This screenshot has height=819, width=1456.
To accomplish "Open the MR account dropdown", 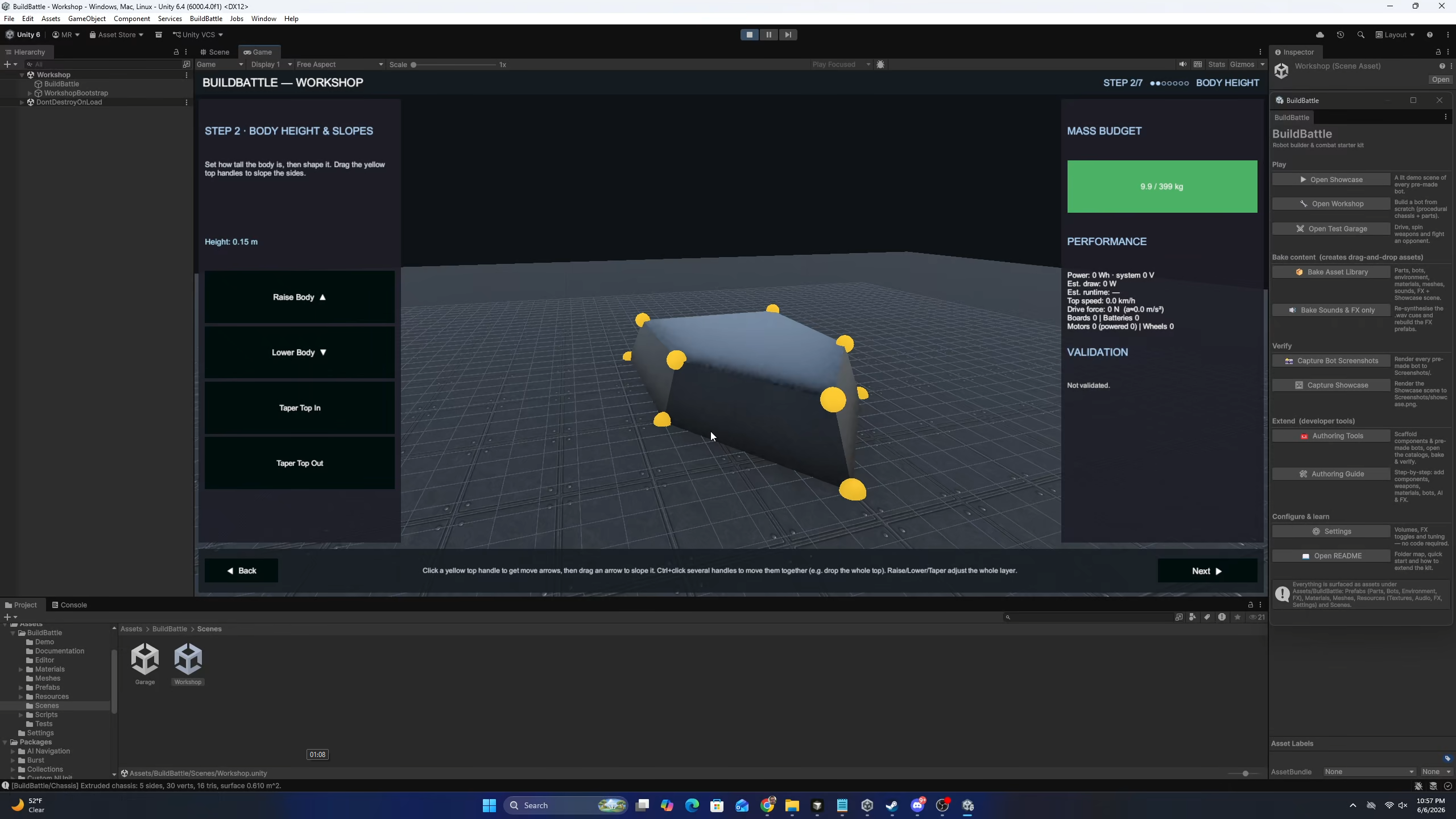I will point(66,35).
